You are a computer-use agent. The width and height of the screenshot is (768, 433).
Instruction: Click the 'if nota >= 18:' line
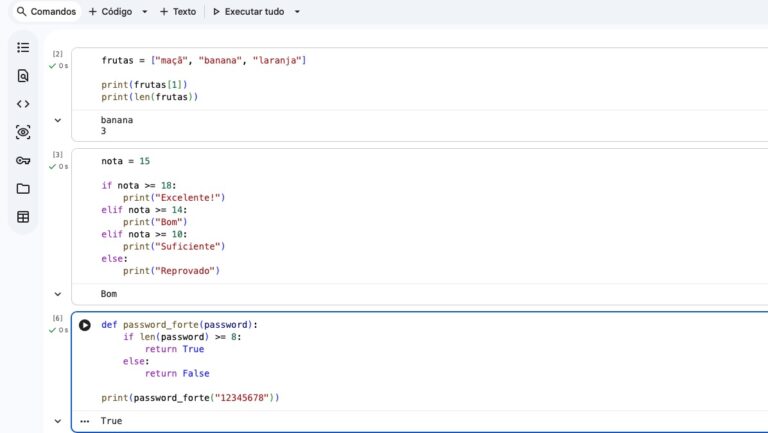coord(139,186)
